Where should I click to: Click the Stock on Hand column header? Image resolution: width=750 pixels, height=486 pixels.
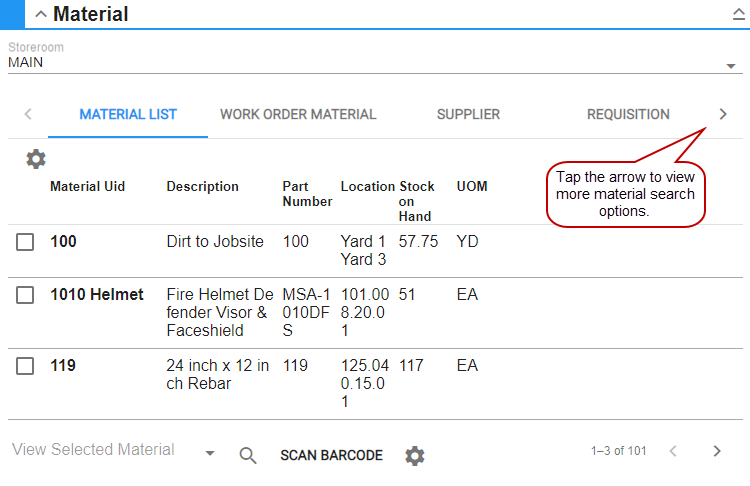[417, 201]
